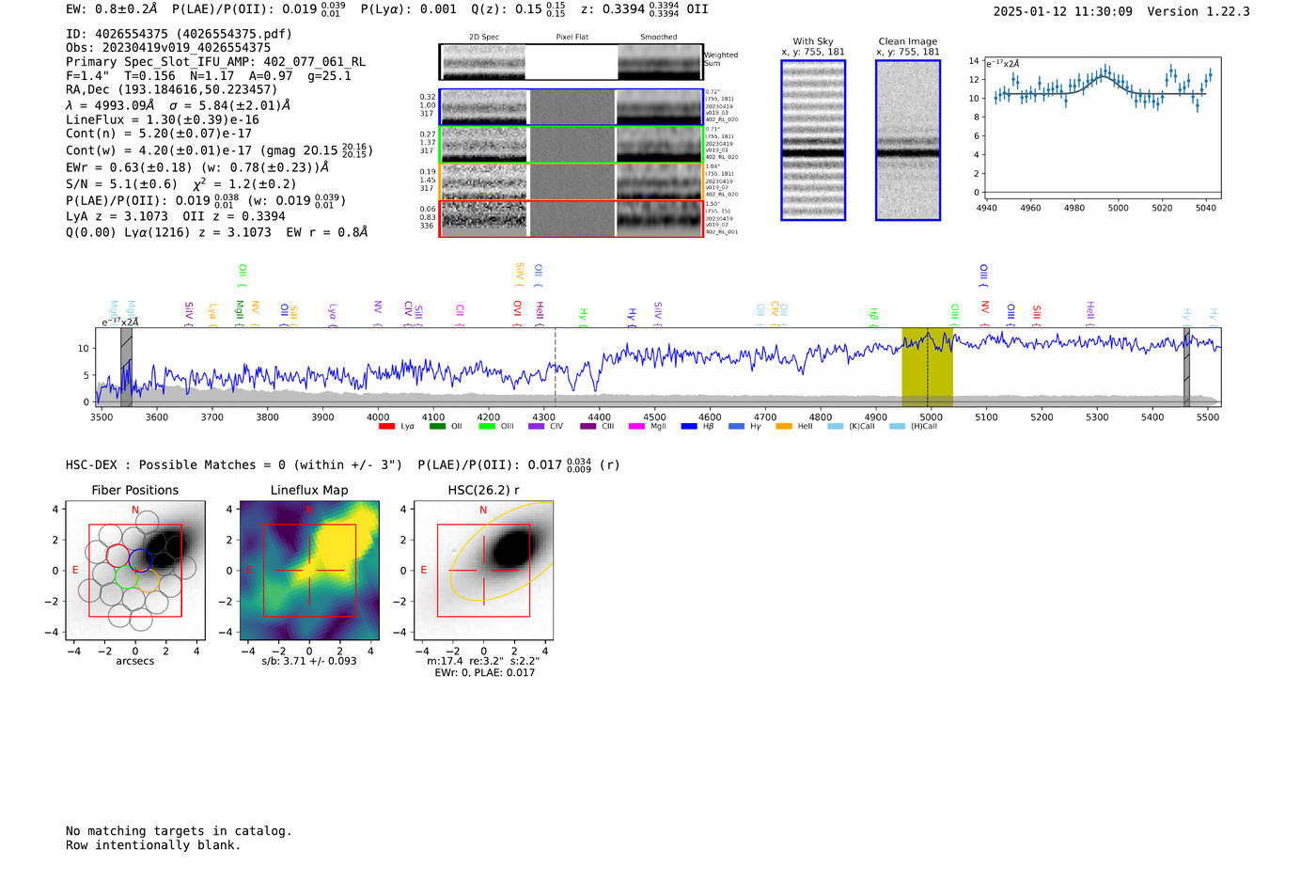The height and width of the screenshot is (896, 1316).
Task: Click the emission line fit plot
Action: pos(1103,129)
